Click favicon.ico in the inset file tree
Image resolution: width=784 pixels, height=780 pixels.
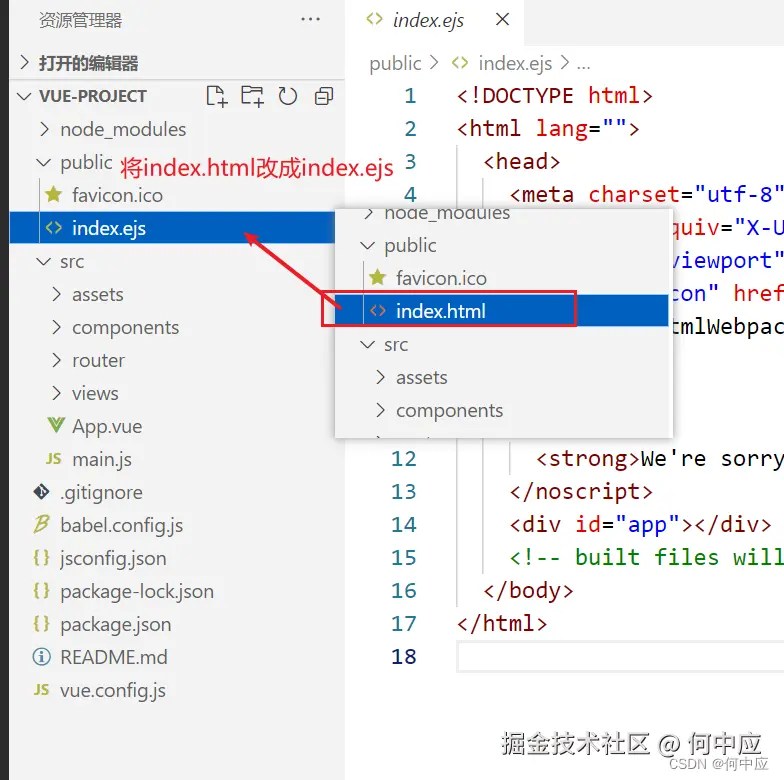pos(441,278)
